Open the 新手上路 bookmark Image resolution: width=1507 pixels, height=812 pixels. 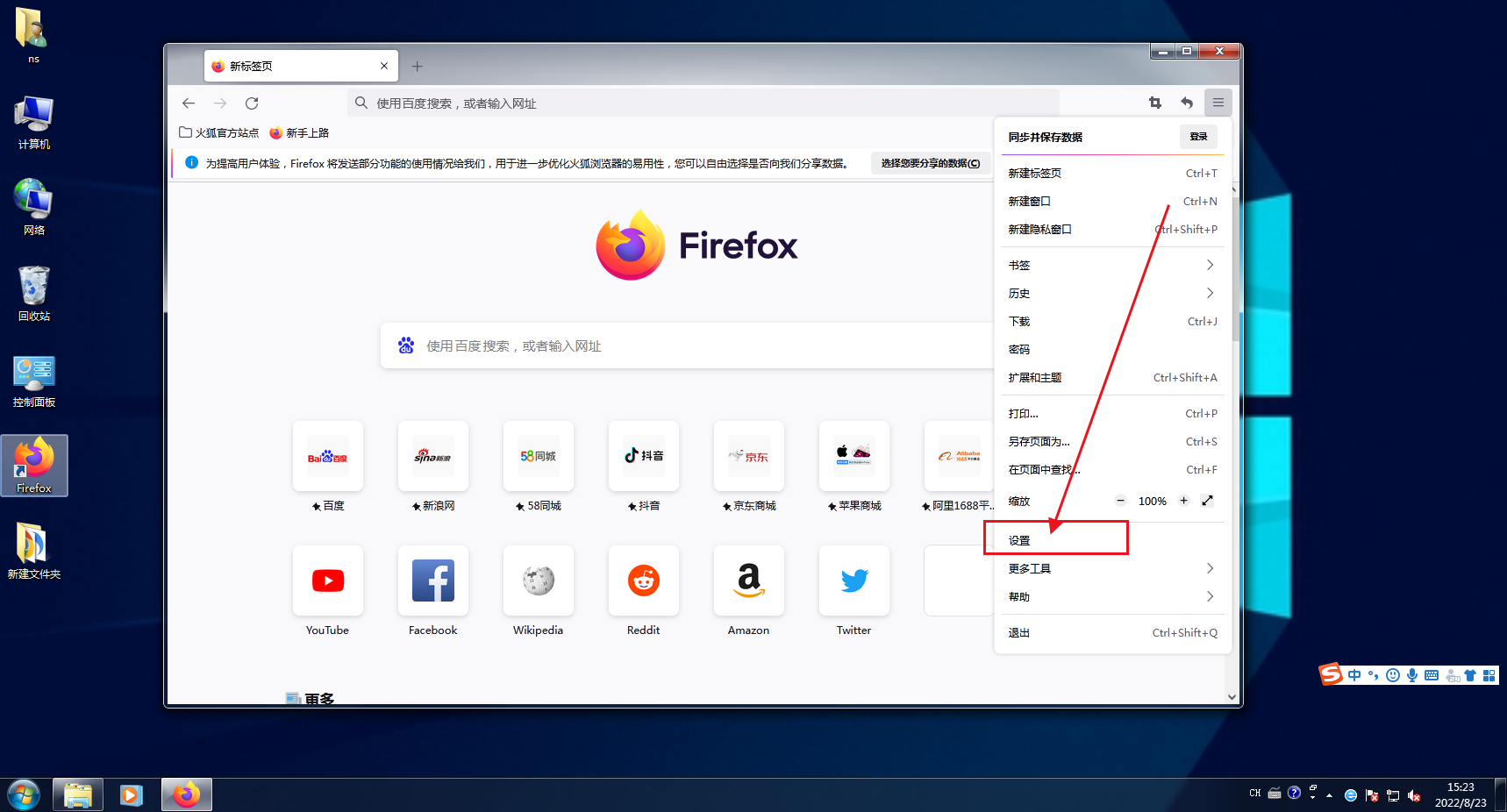coord(299,132)
